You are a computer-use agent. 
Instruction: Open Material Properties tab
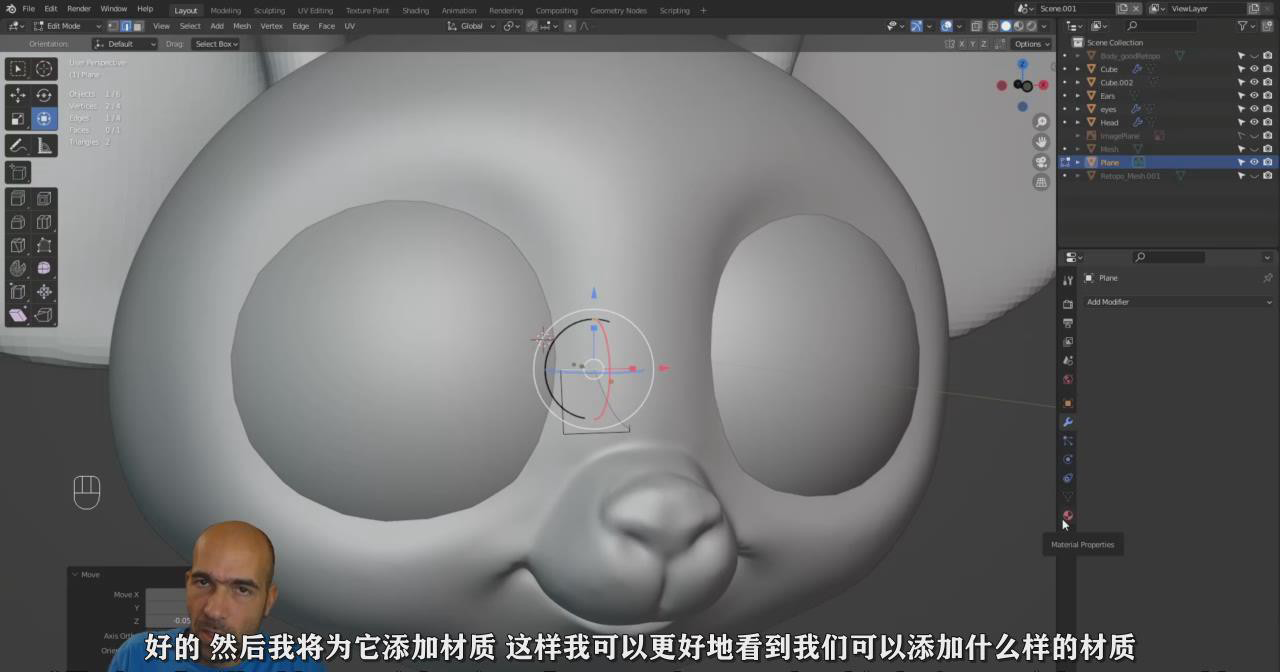[x=1068, y=516]
